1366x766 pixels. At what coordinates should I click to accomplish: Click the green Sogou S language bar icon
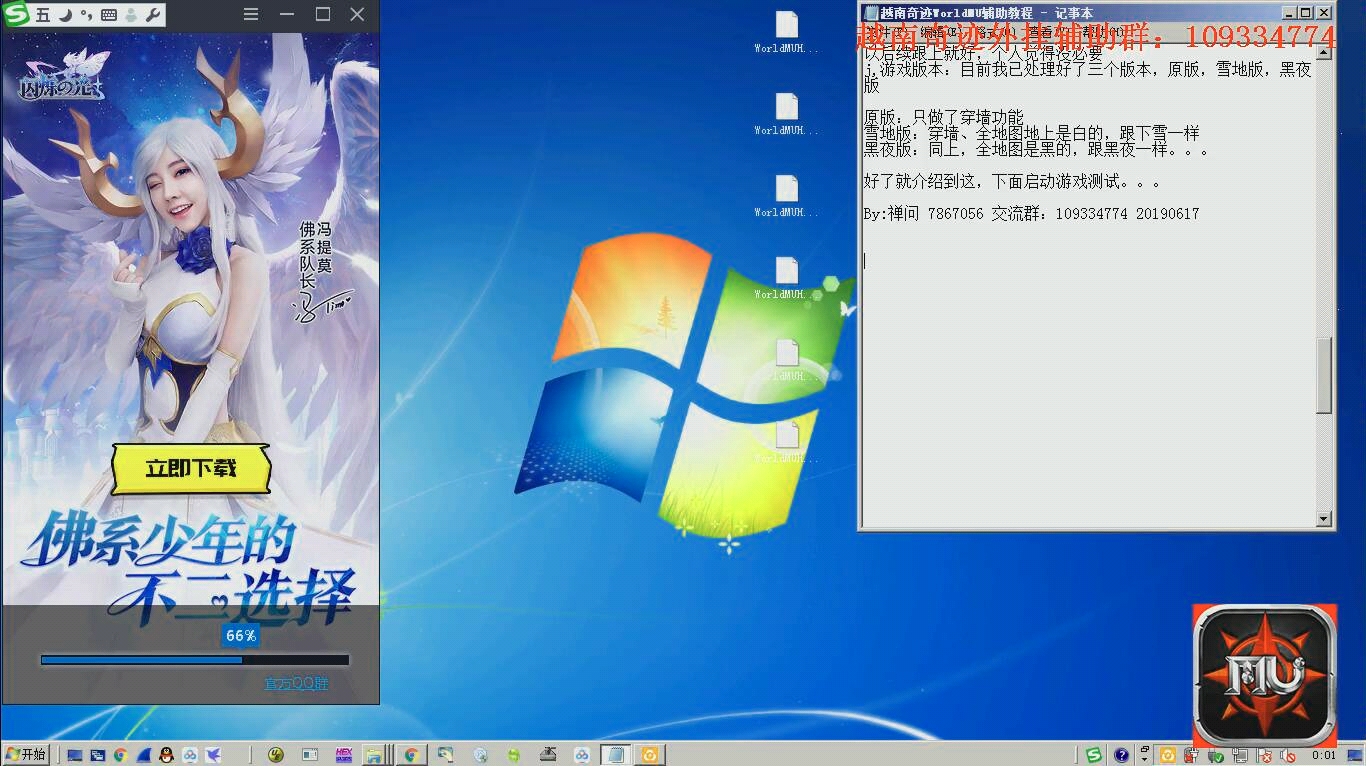[1093, 755]
